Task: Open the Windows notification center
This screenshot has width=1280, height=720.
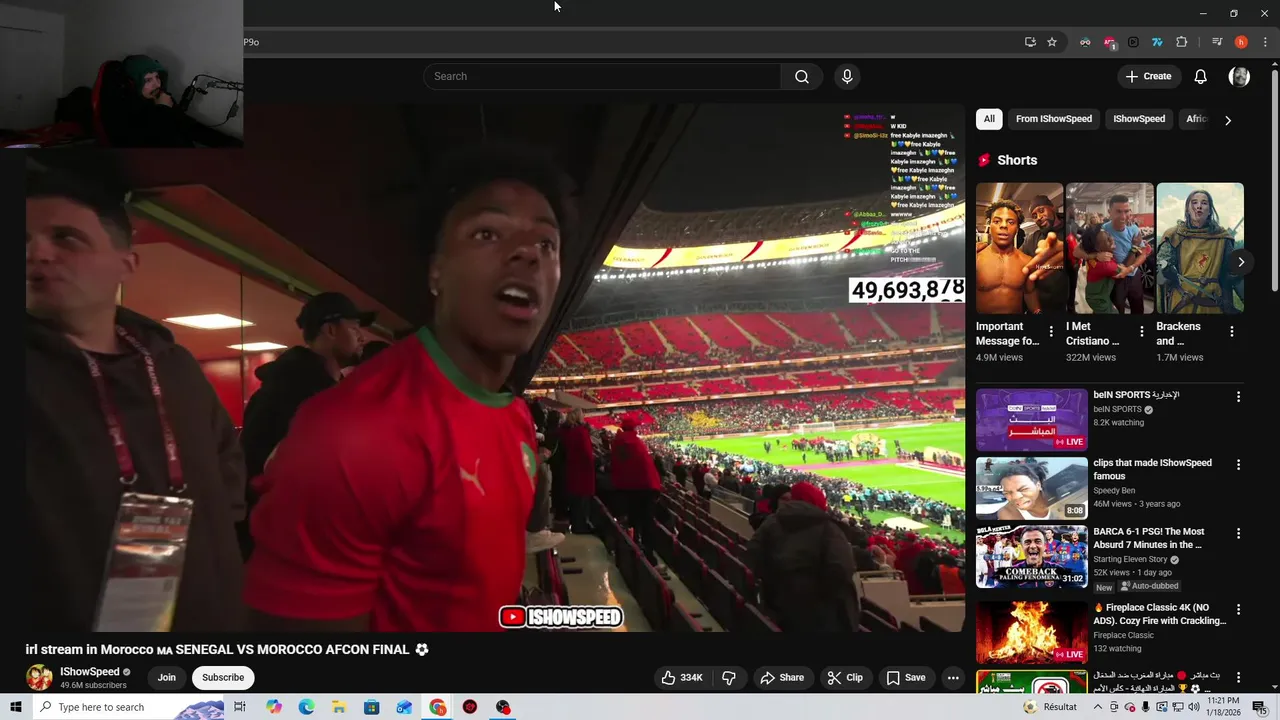Action: click(x=1259, y=707)
